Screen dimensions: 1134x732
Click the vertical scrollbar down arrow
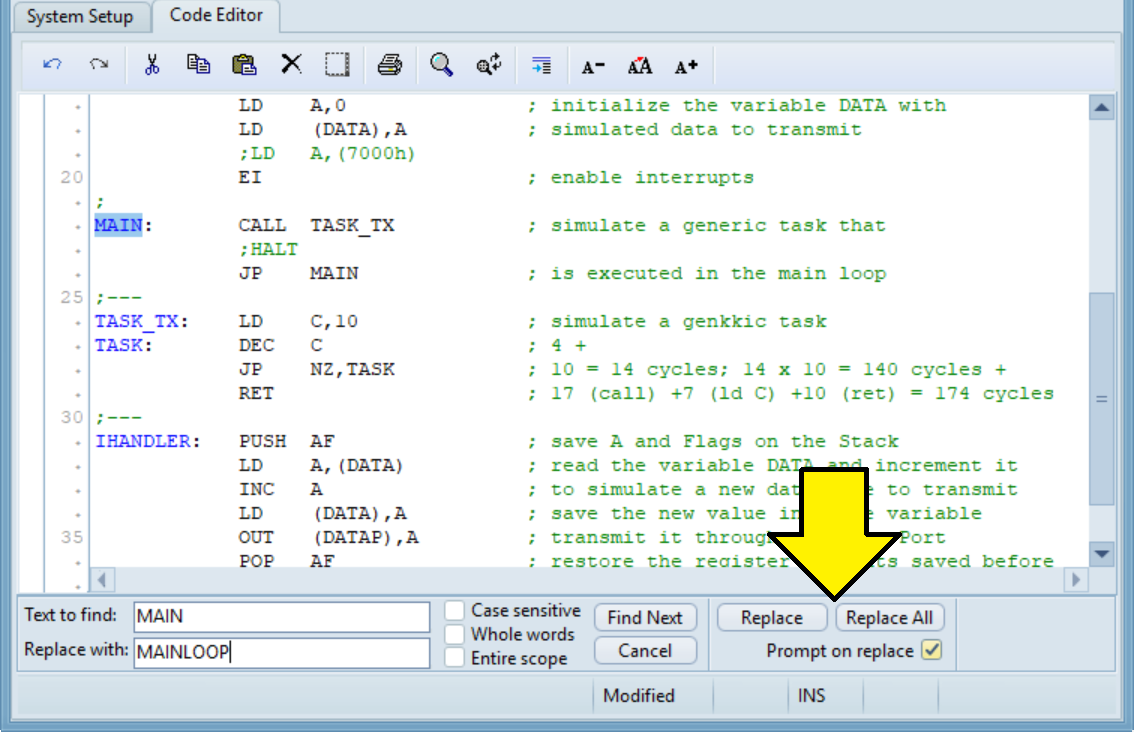pos(1101,554)
